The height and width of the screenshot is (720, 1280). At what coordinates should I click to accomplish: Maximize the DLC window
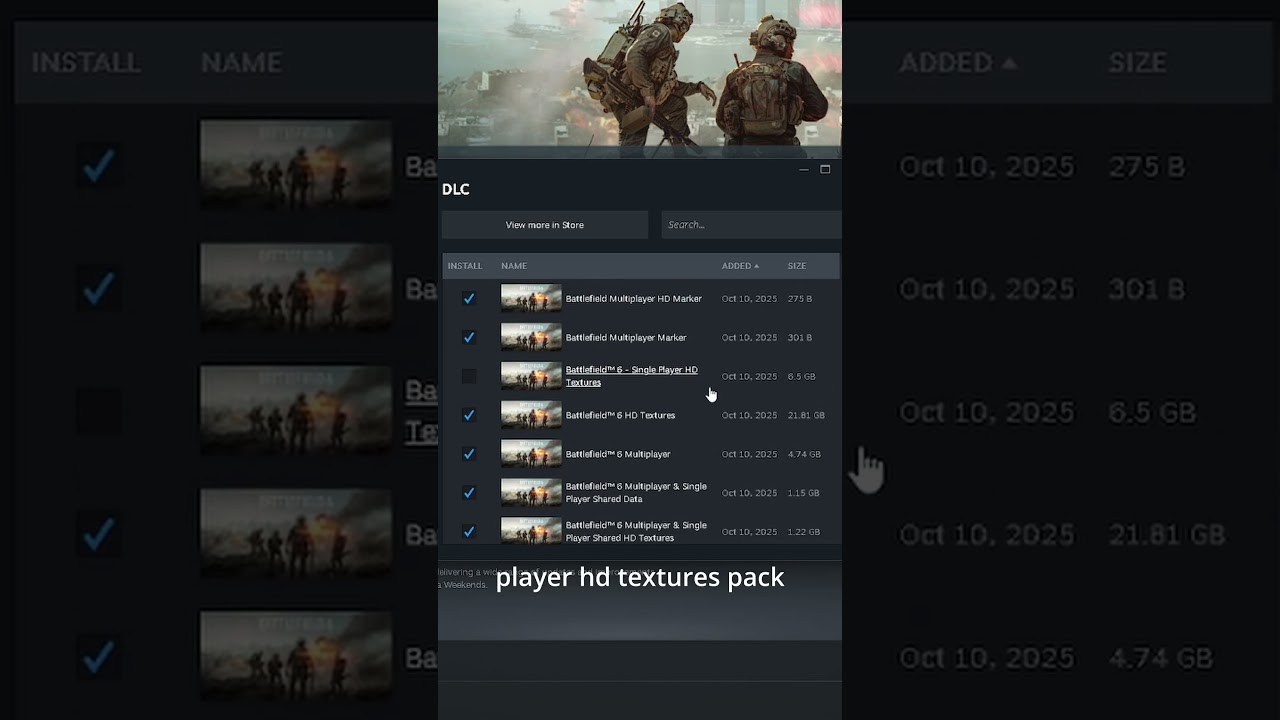point(825,170)
